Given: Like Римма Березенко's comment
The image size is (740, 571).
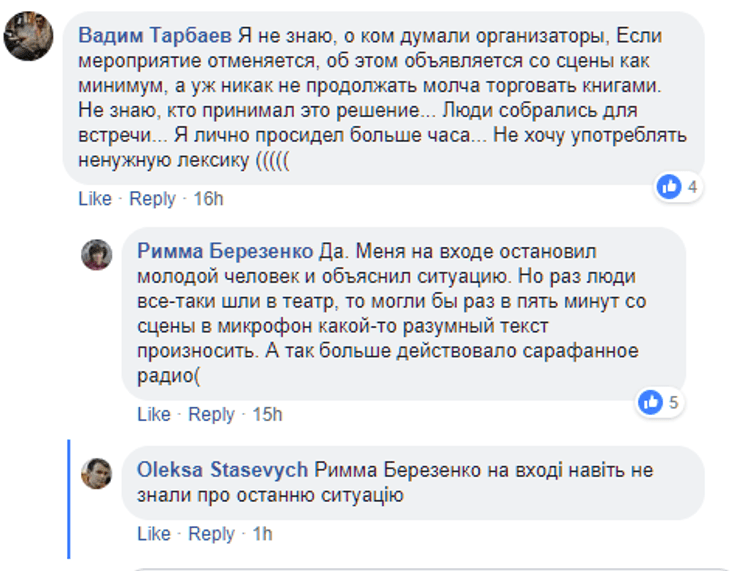Looking at the screenshot, I should coord(154,414).
